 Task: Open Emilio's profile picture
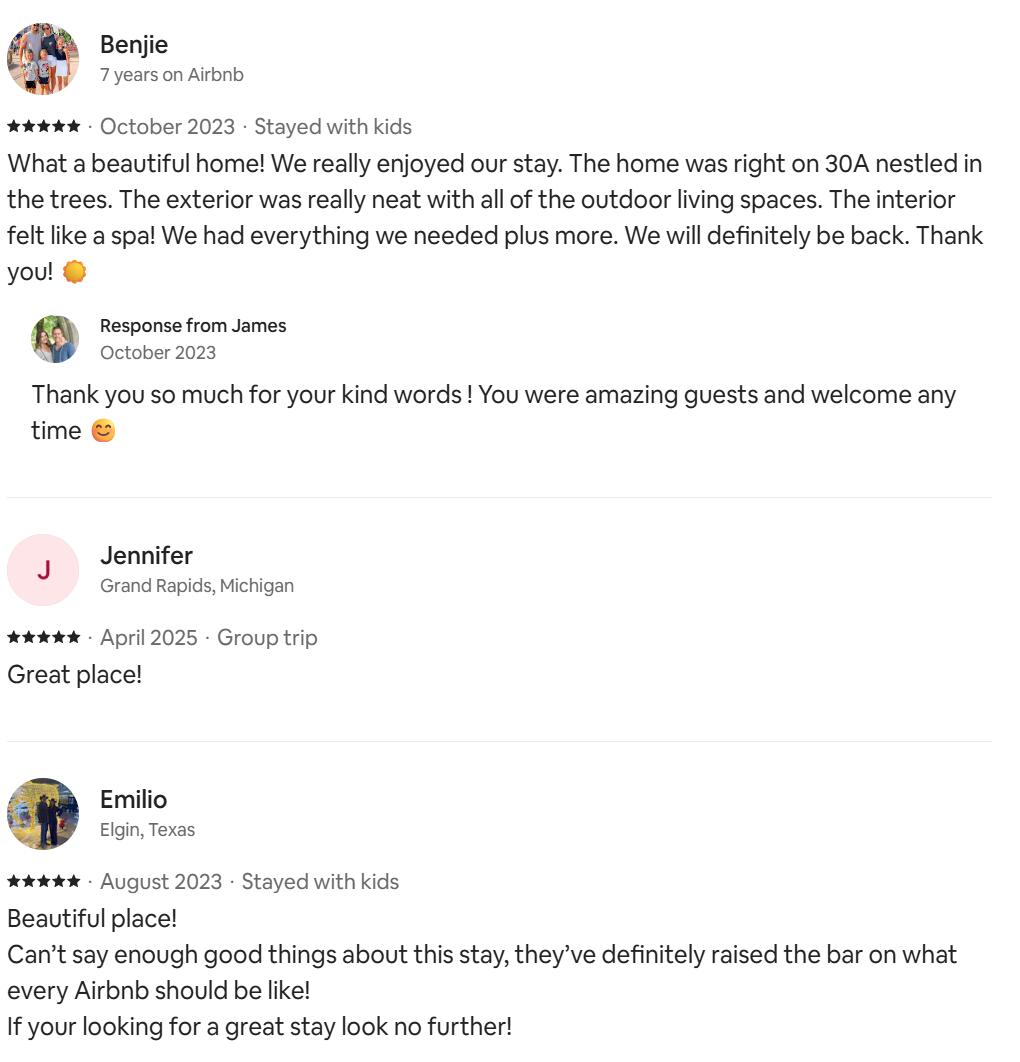pyautogui.click(x=43, y=813)
